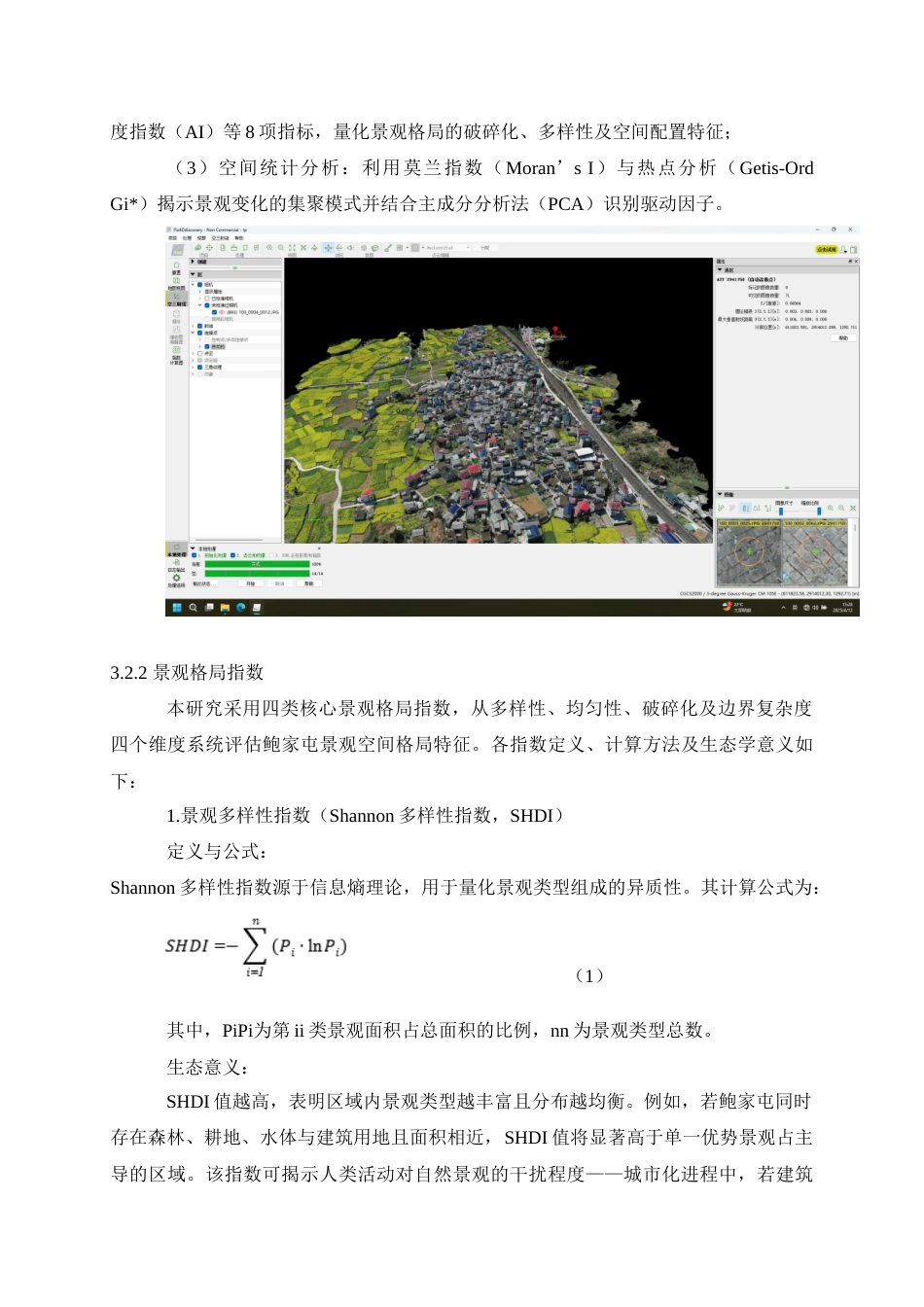Click the fit-to-view icon on the toolbar
924x1307 pixels.
coord(294,248)
